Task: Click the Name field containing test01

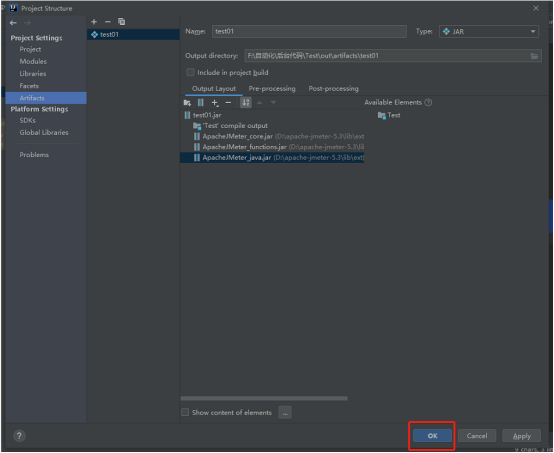Action: coord(309,31)
